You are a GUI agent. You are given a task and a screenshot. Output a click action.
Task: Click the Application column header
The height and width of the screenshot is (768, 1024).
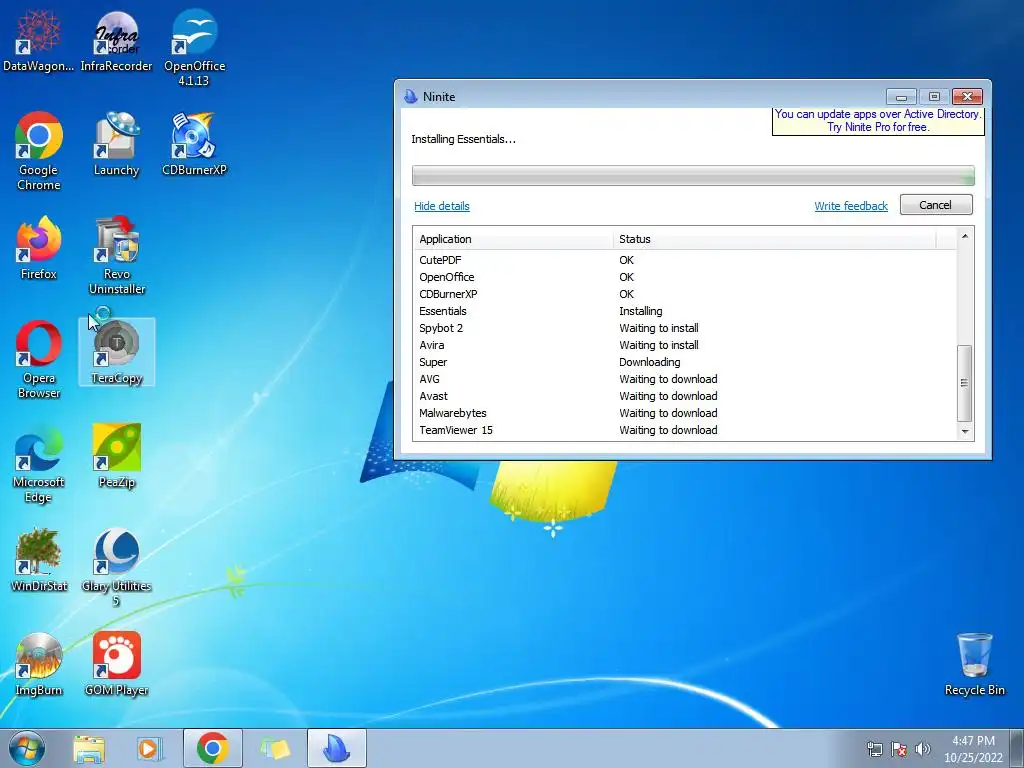pos(513,239)
